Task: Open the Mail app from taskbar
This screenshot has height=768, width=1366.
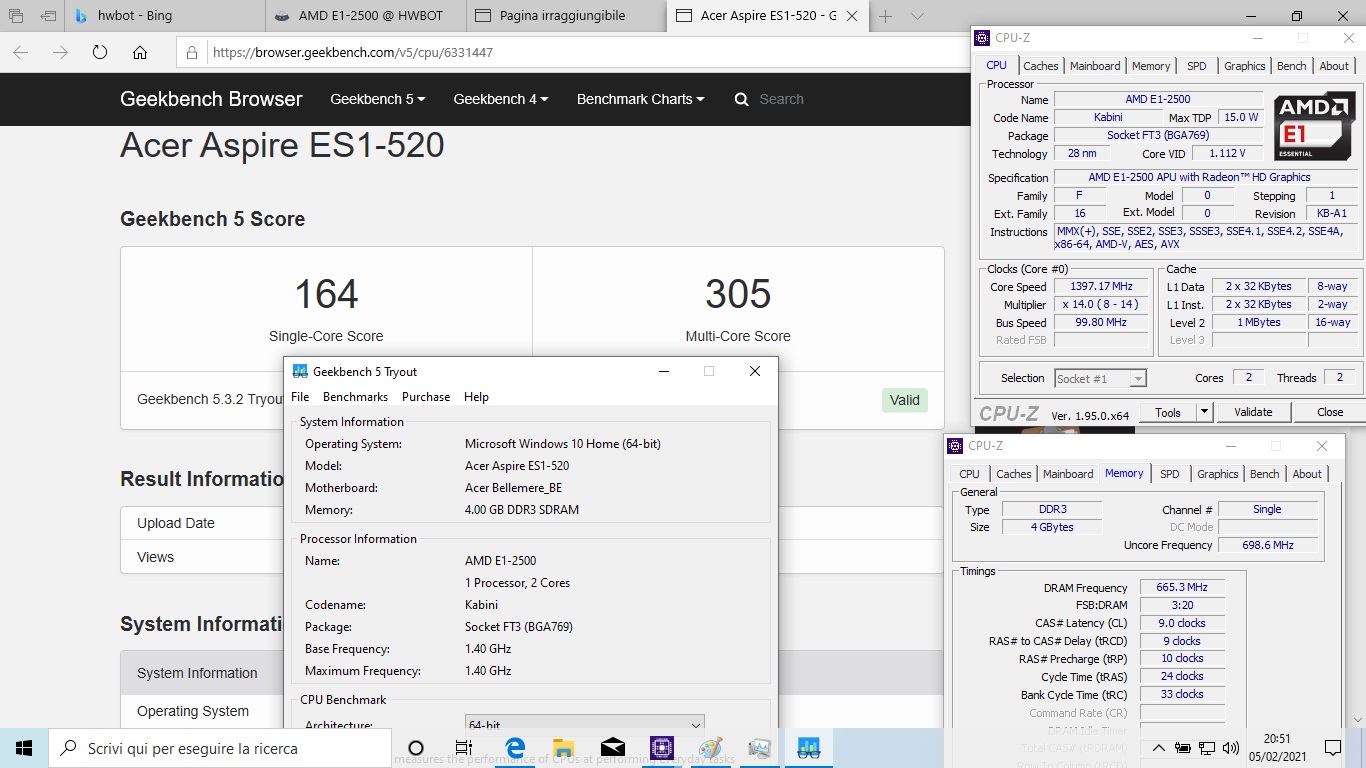Action: pyautogui.click(x=613, y=748)
